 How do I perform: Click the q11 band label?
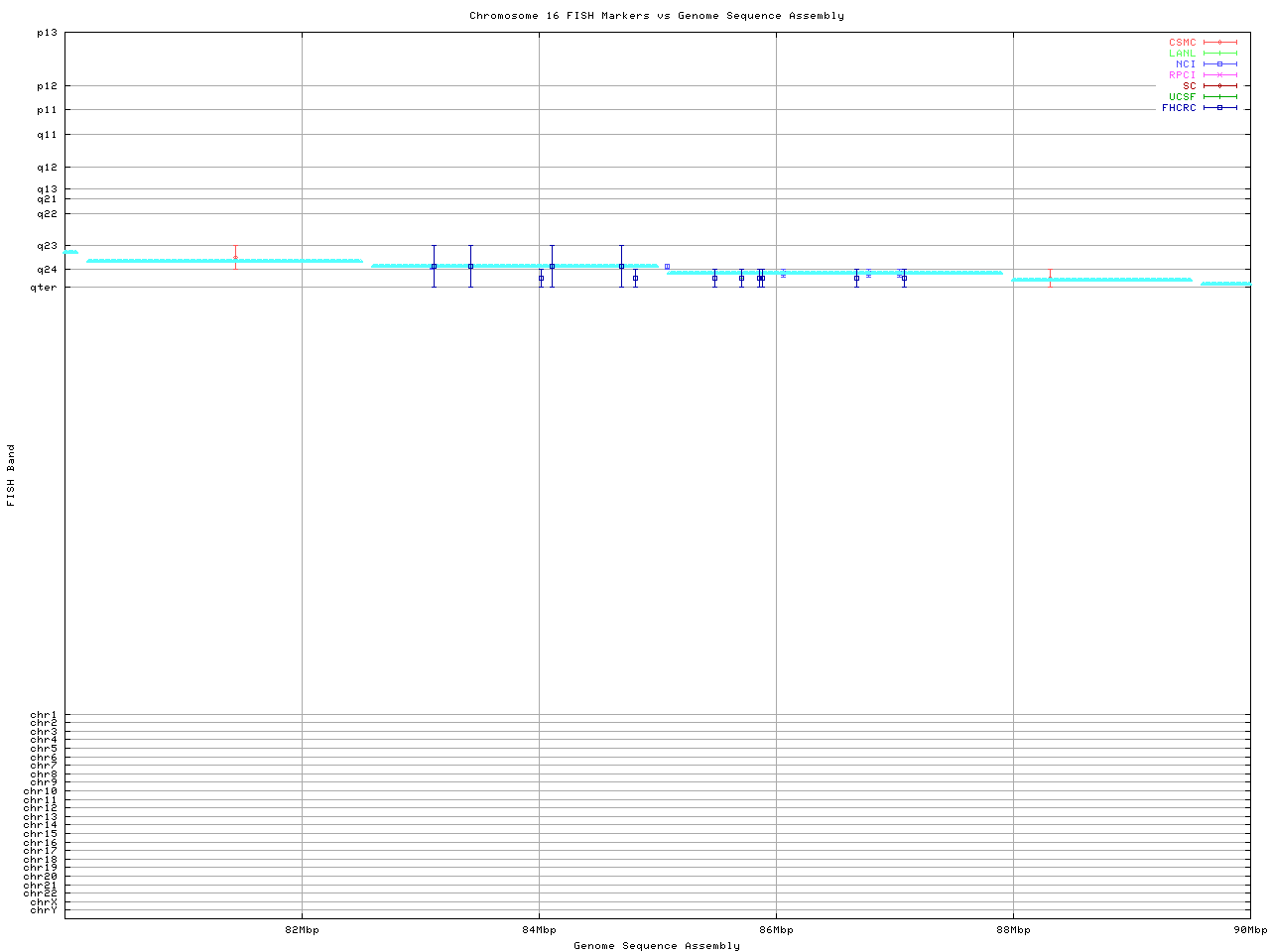[48, 135]
